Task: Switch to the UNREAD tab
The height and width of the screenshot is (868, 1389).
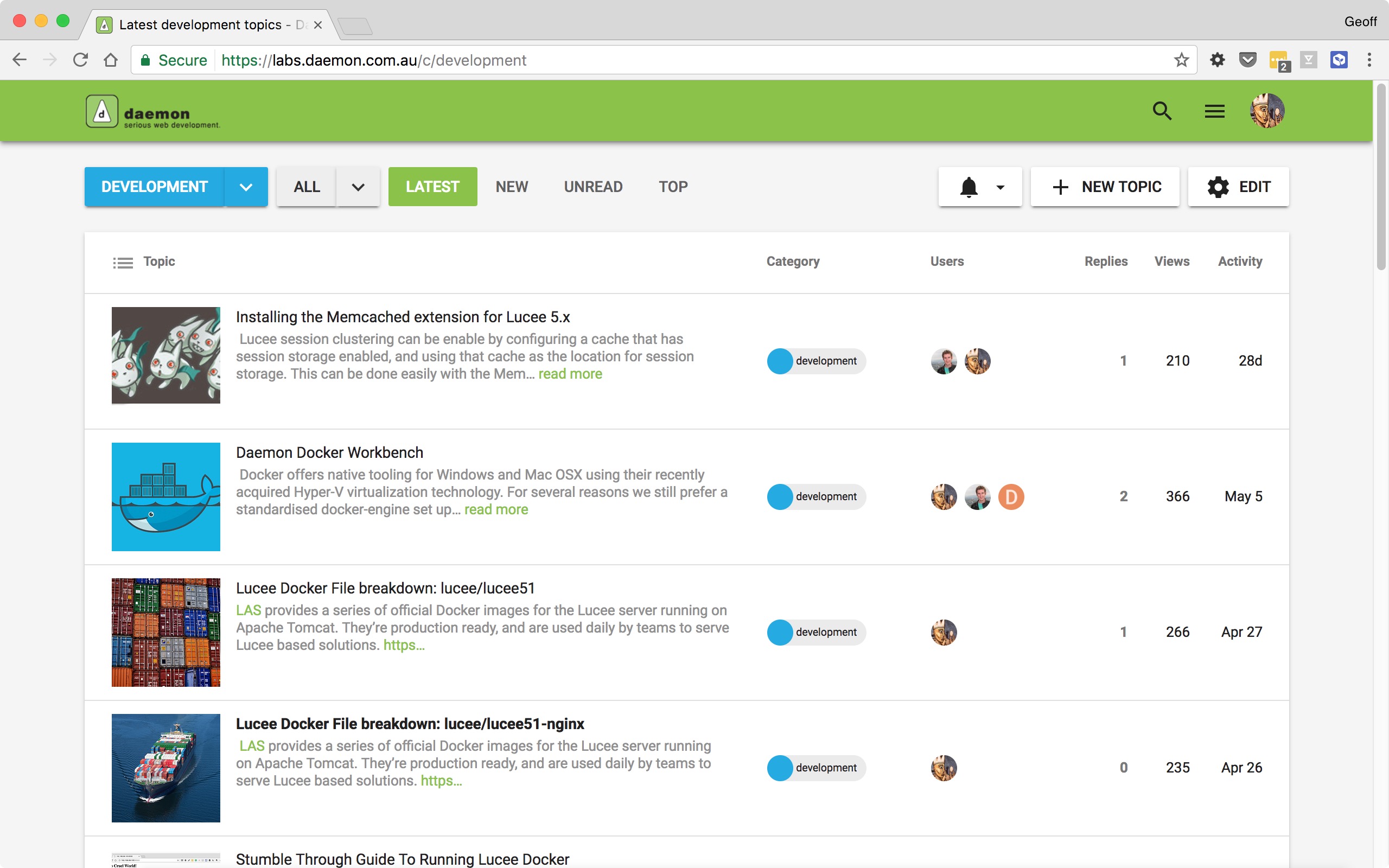Action: tap(593, 187)
